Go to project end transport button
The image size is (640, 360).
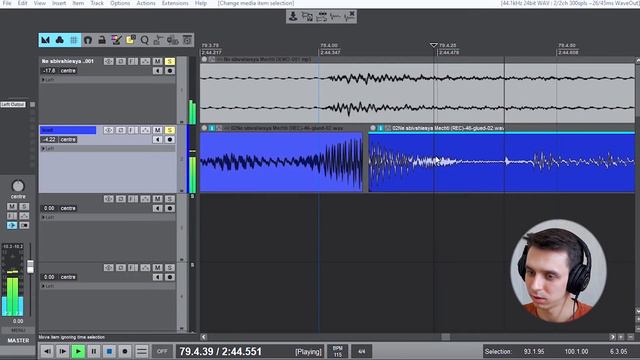pyautogui.click(x=62, y=351)
